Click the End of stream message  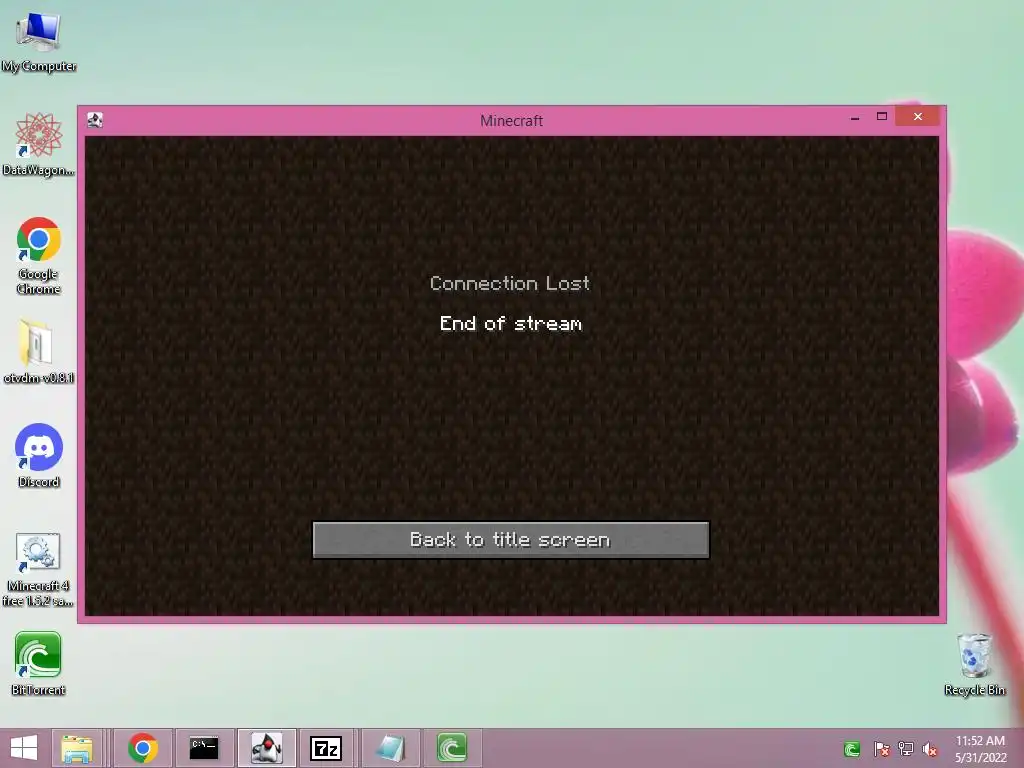(x=511, y=323)
